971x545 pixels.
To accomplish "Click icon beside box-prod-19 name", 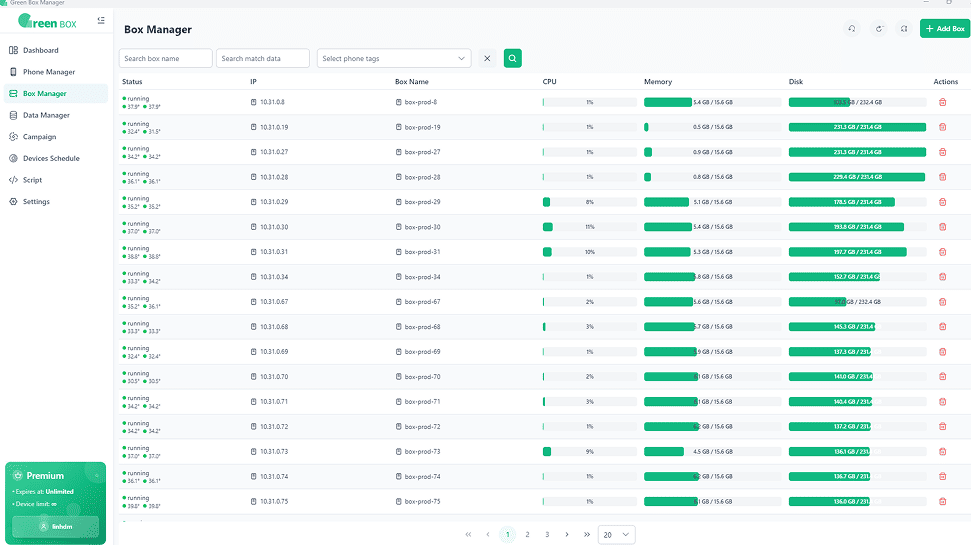I will [x=398, y=127].
